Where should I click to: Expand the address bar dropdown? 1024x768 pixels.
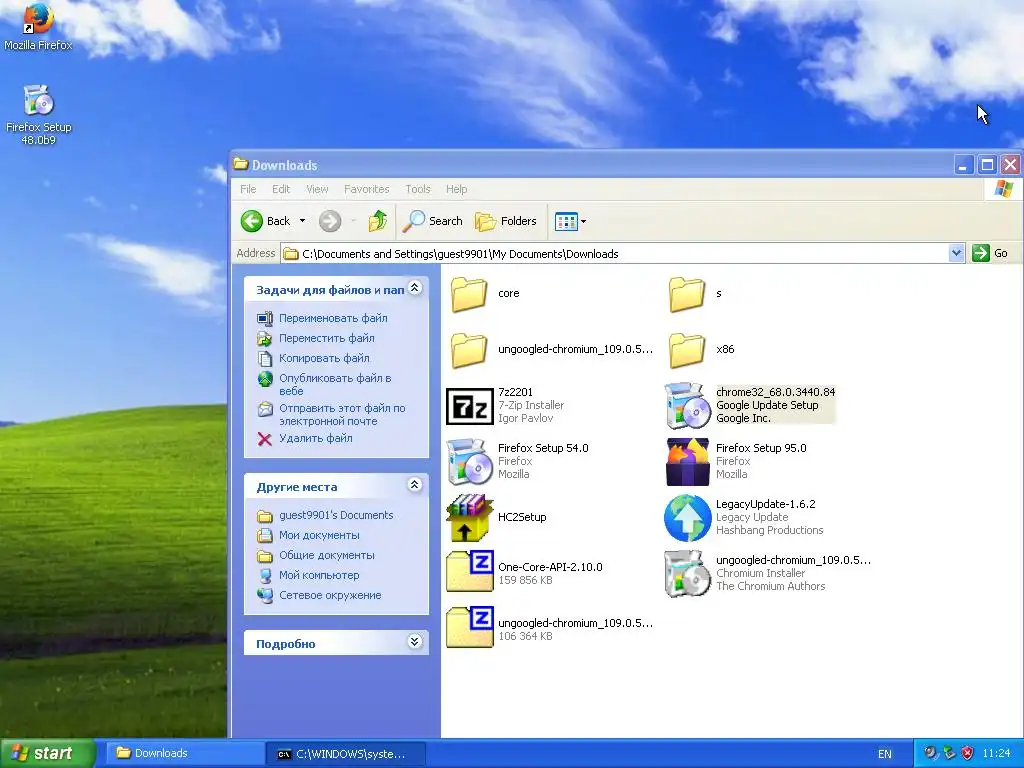click(x=956, y=253)
